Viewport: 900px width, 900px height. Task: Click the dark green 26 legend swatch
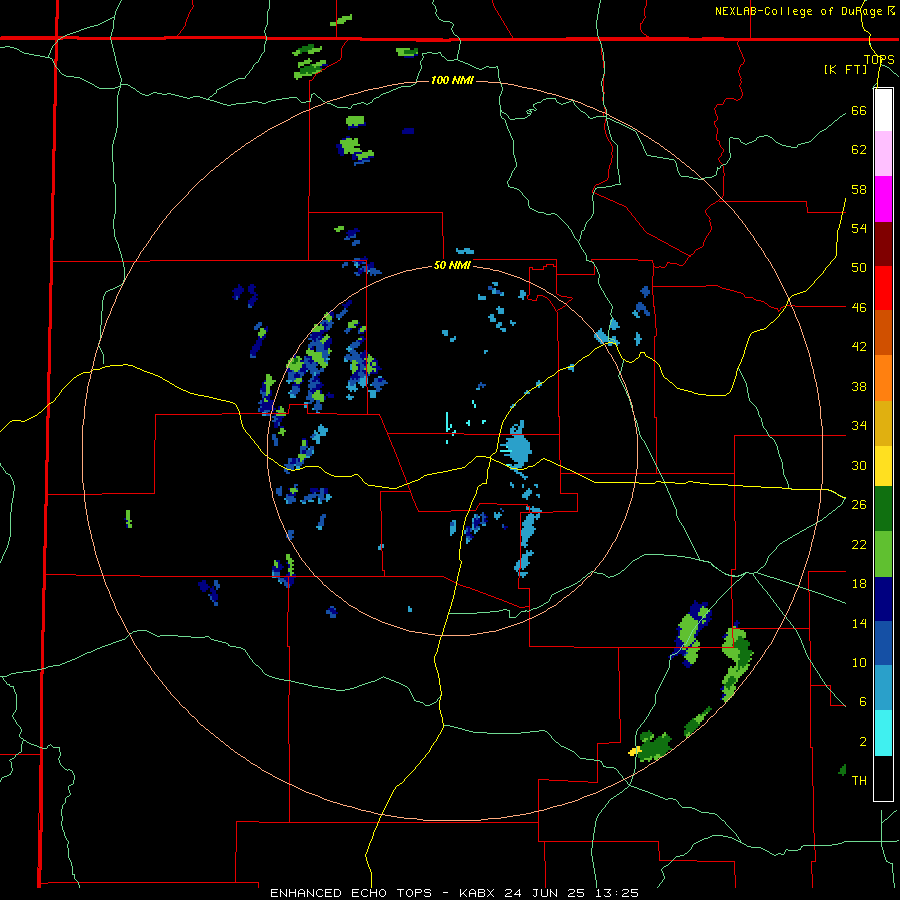point(883,509)
